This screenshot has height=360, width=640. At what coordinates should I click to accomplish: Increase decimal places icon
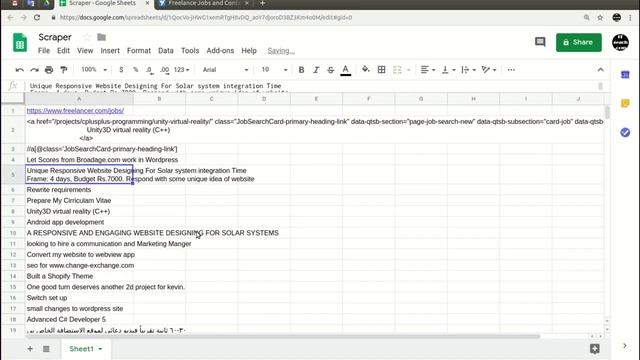click(164, 70)
